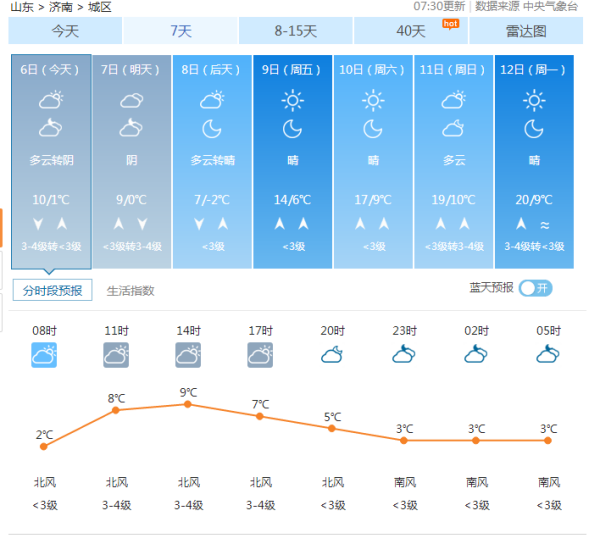Viewport: 600px width, 544px height.
Task: Click the 9日 crescent moon icon
Action: 292,129
